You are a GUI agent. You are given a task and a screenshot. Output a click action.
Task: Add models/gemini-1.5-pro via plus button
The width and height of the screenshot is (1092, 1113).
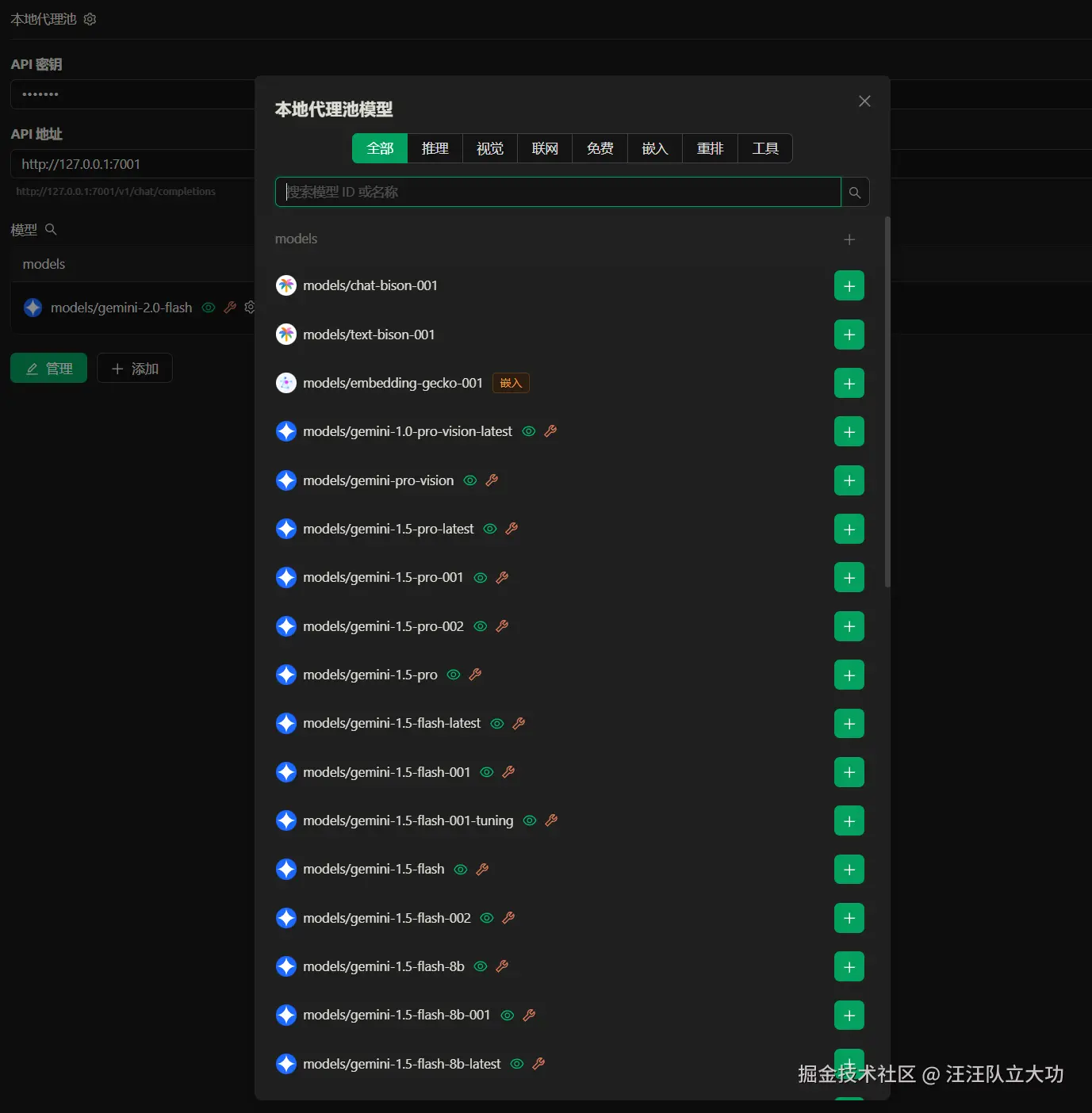(x=849, y=675)
